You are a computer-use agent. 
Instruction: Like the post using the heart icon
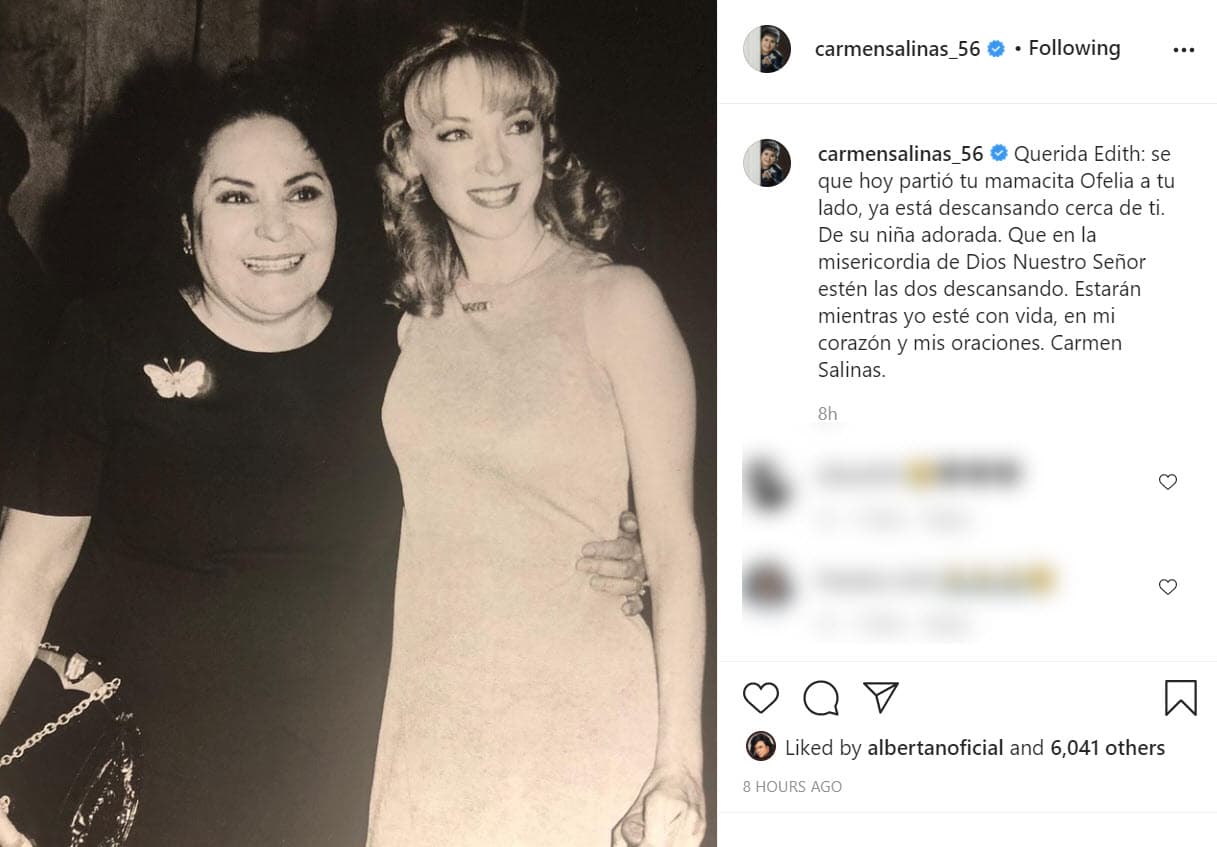pyautogui.click(x=760, y=699)
